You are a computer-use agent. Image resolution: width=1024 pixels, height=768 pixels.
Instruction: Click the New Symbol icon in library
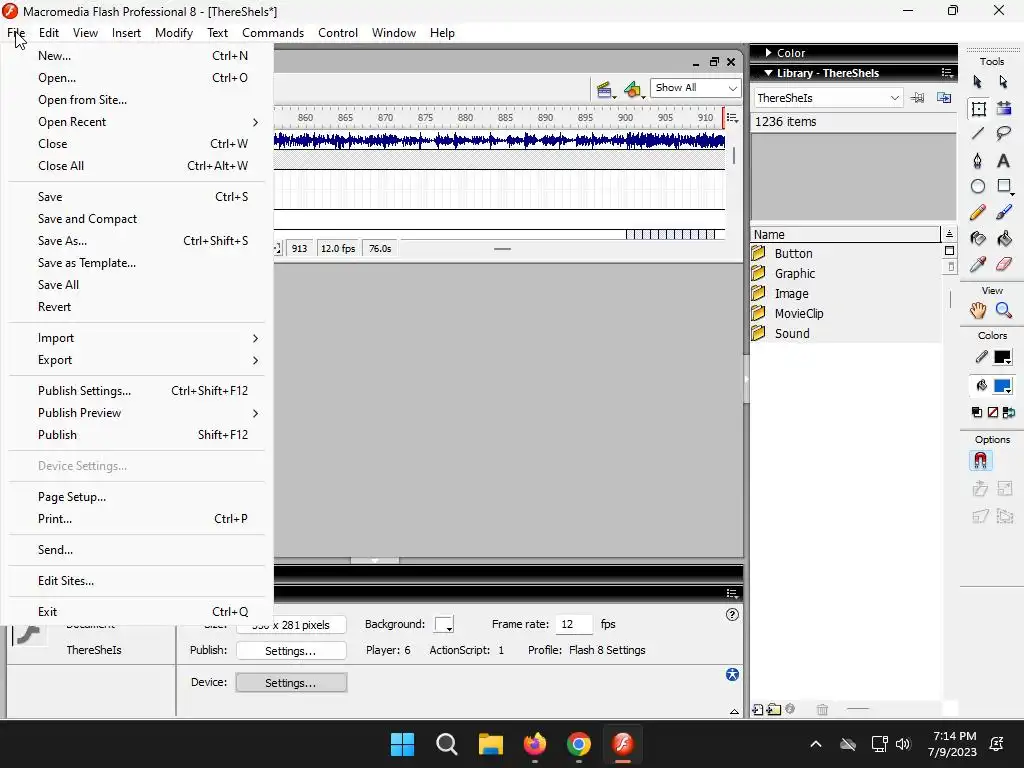pos(758,709)
